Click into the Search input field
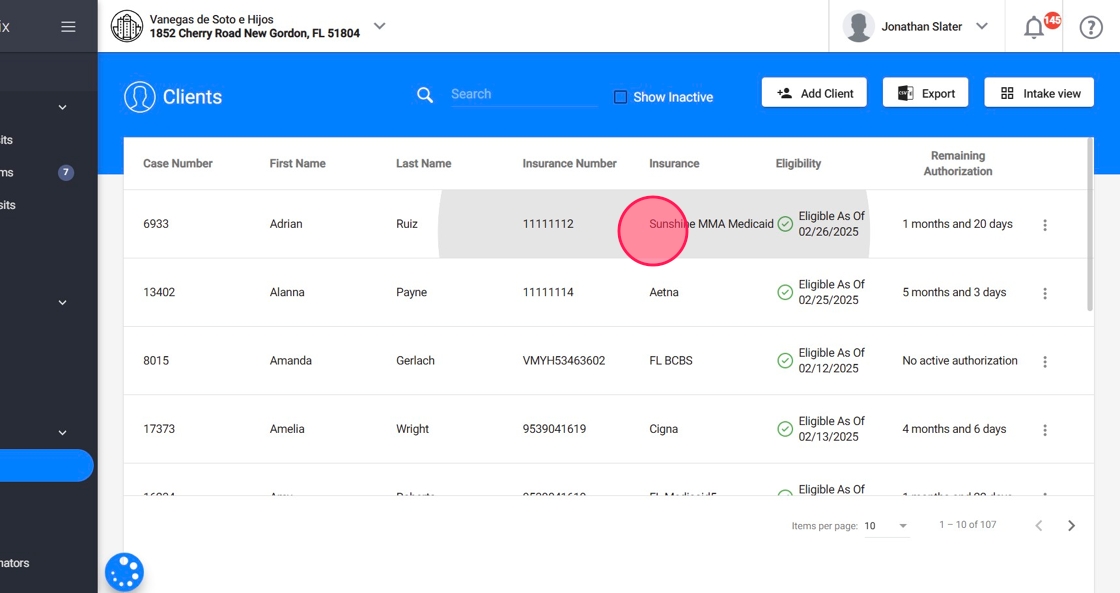This screenshot has height=593, width=1120. (x=522, y=94)
